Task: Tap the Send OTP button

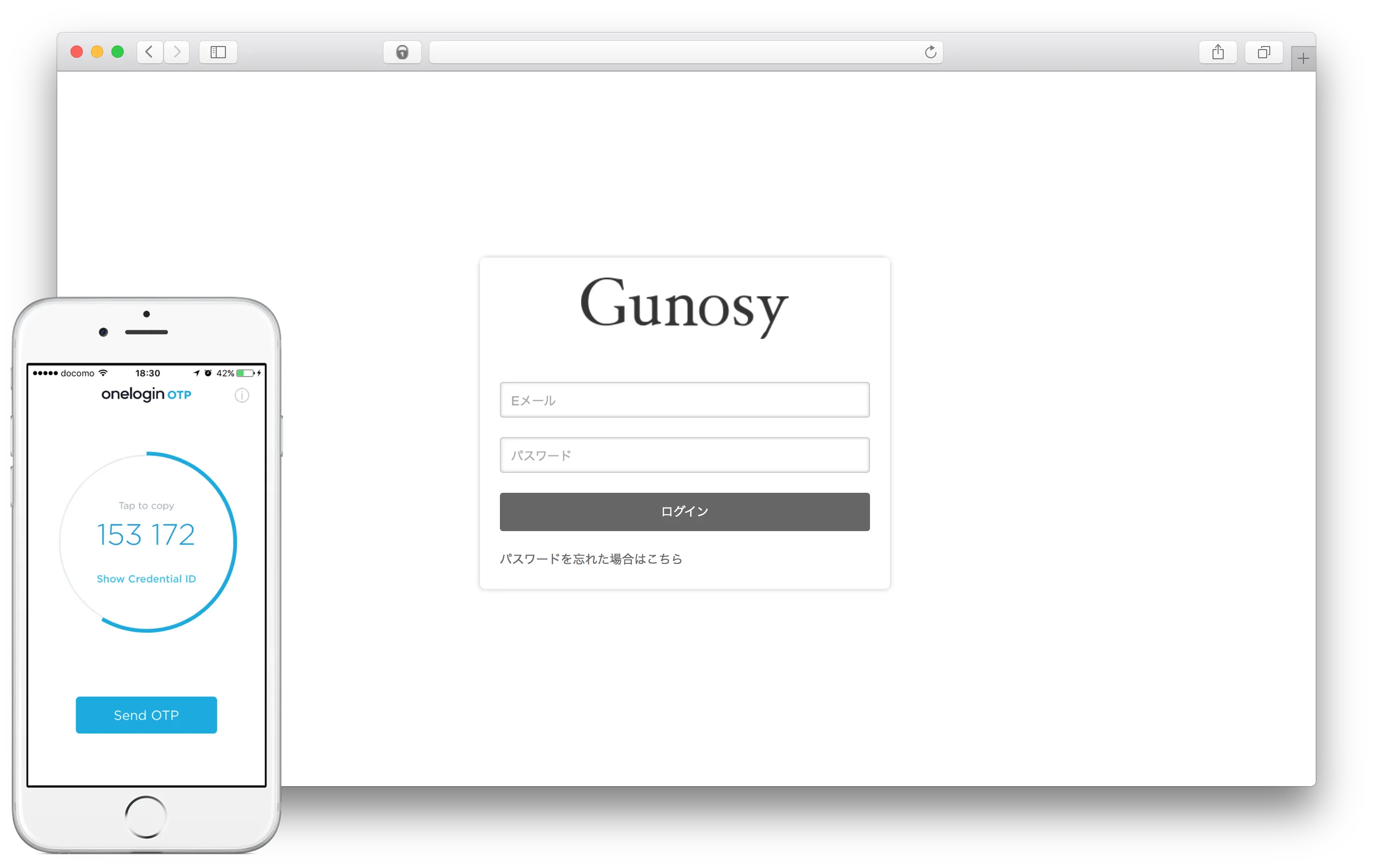Action: tap(146, 715)
